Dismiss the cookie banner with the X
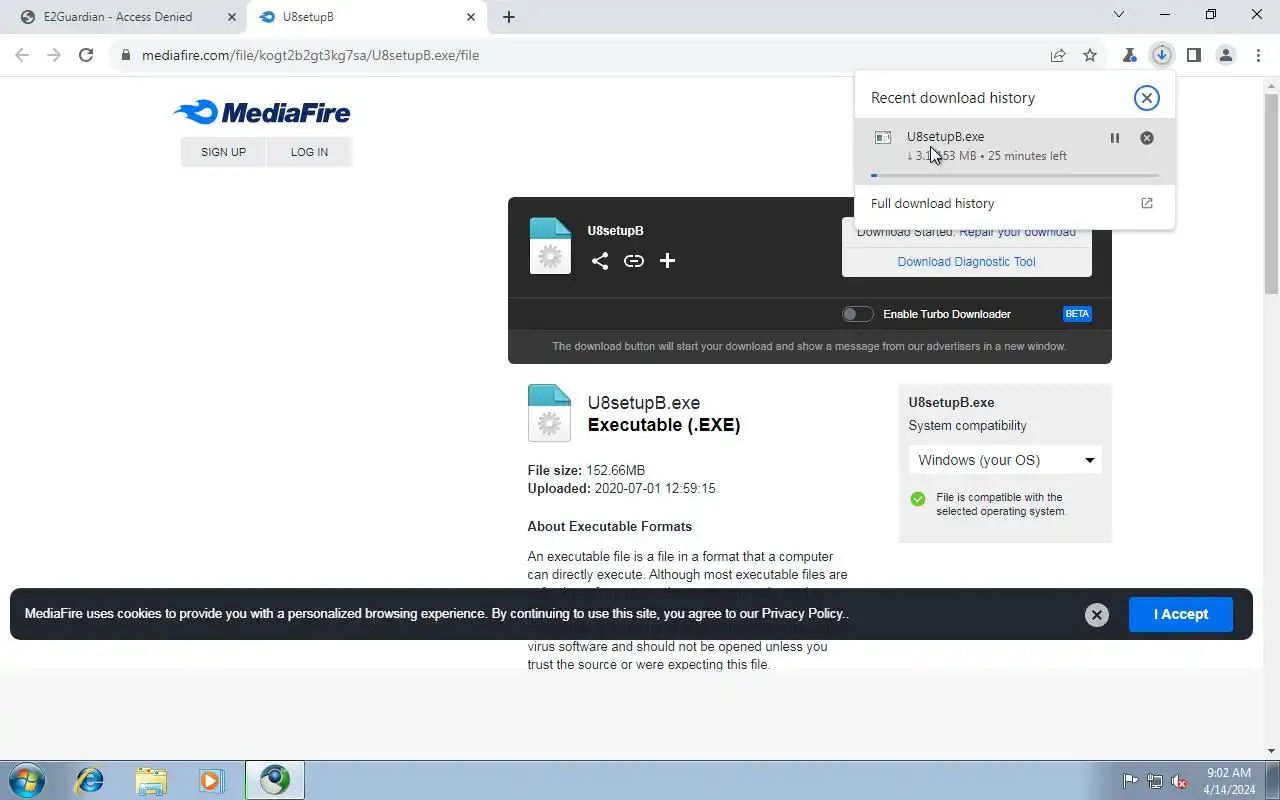Viewport: 1280px width, 800px height. click(1097, 615)
